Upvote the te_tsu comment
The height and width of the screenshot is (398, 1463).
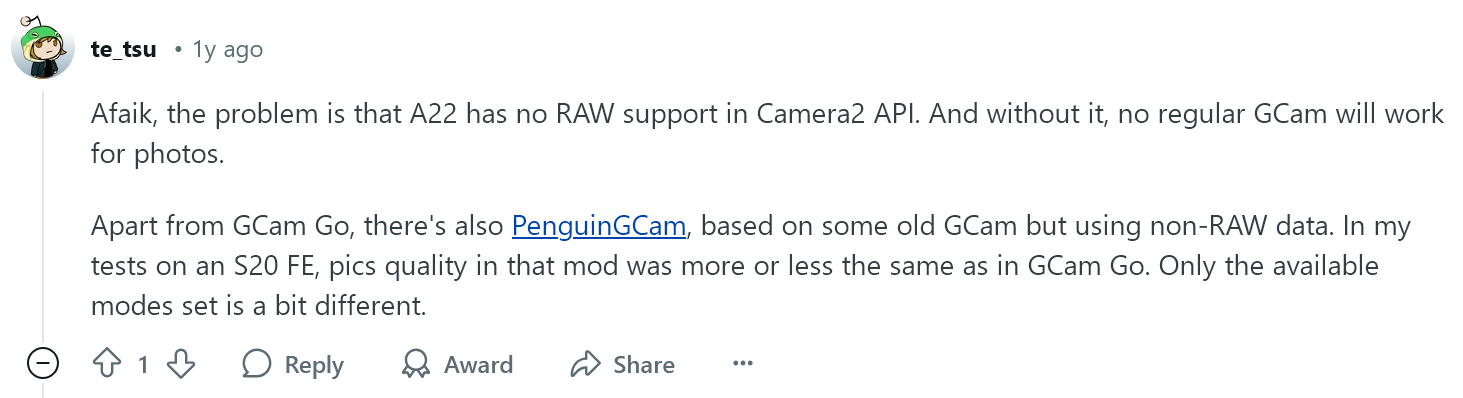106,365
